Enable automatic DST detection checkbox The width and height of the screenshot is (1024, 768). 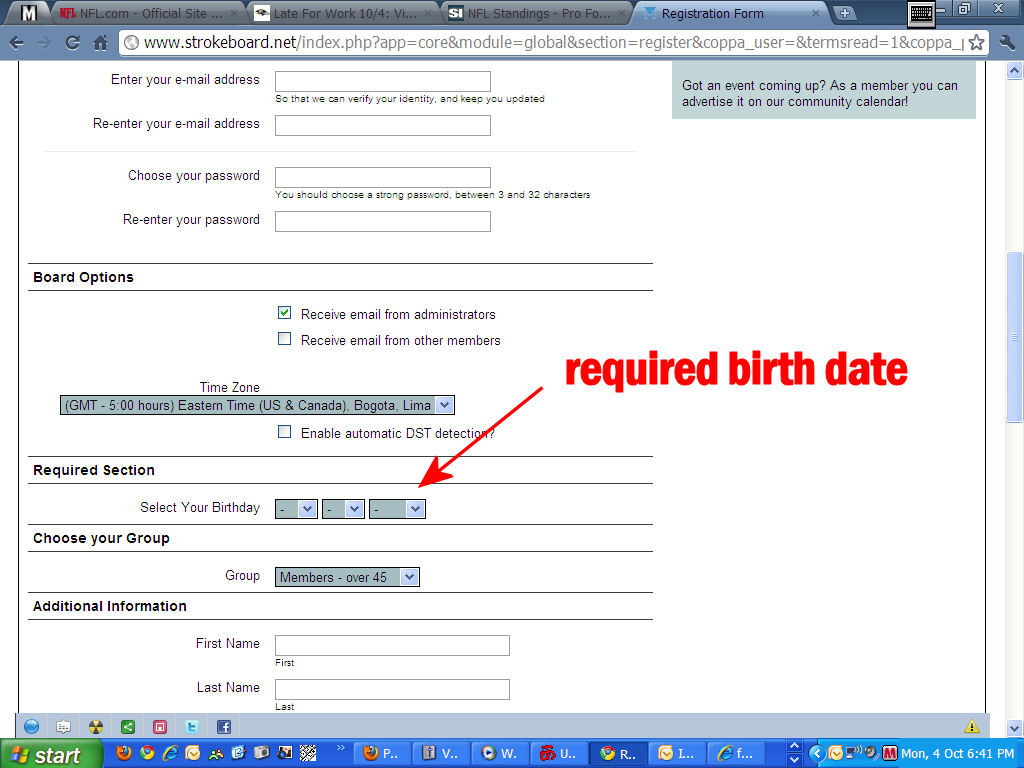[x=285, y=432]
